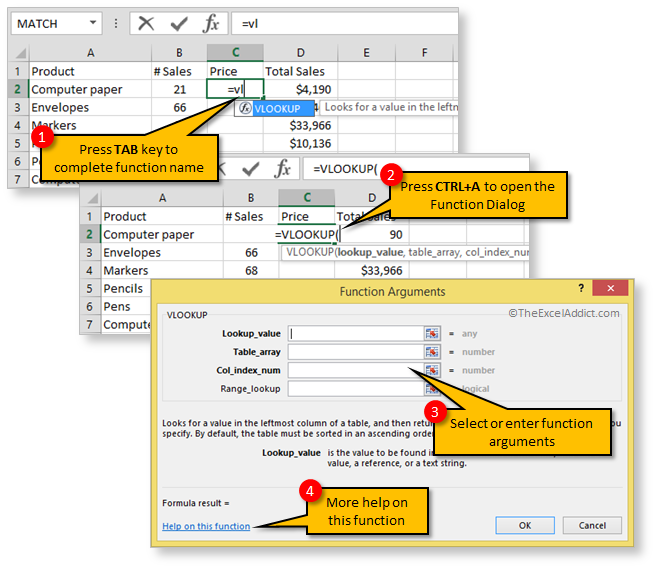Select column C header in middle worksheet

point(307,198)
